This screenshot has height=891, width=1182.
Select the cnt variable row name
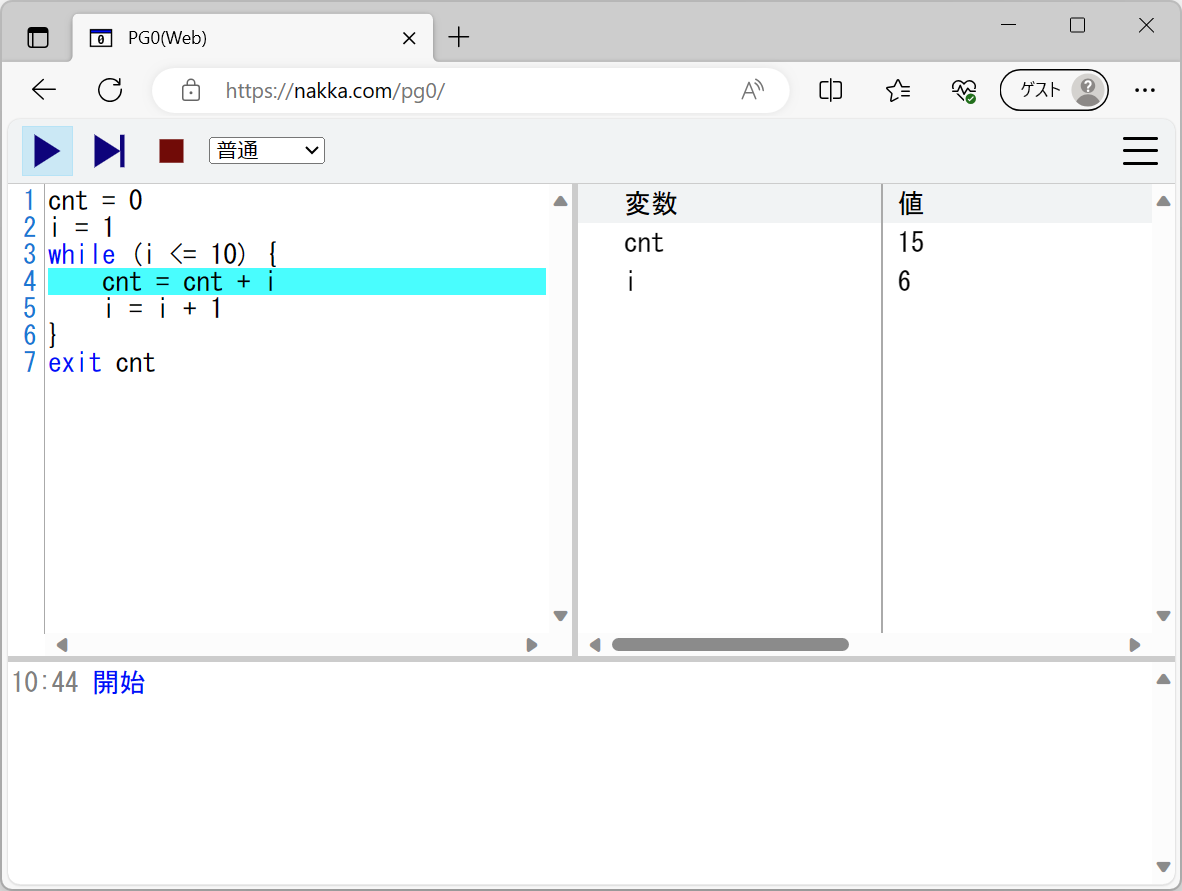[x=644, y=243]
